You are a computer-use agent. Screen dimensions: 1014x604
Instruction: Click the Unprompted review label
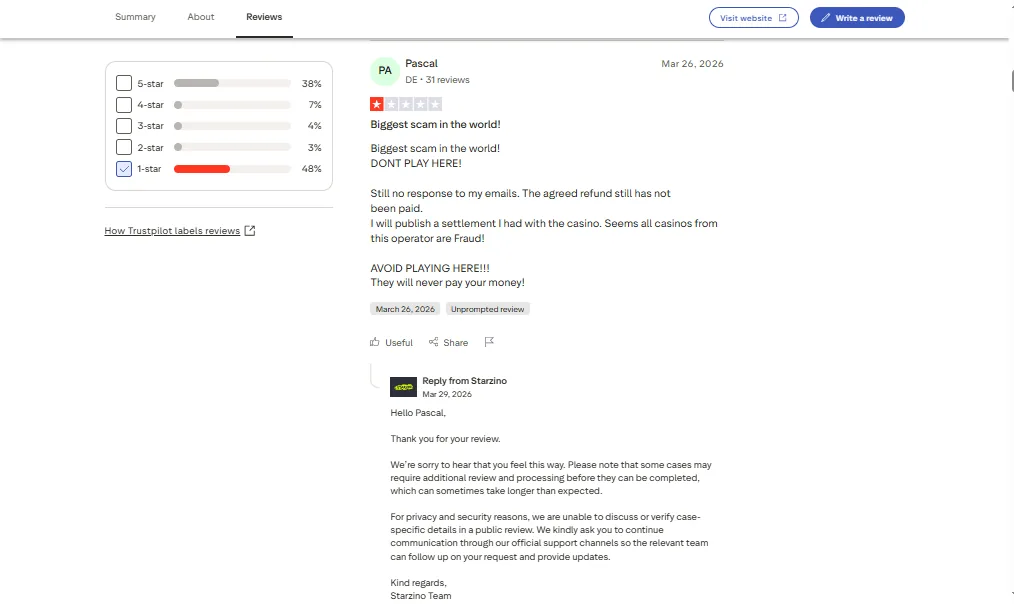point(488,309)
